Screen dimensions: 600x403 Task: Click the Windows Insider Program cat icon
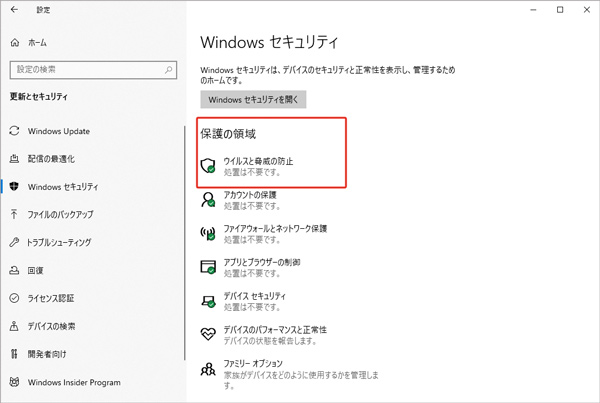tap(14, 382)
